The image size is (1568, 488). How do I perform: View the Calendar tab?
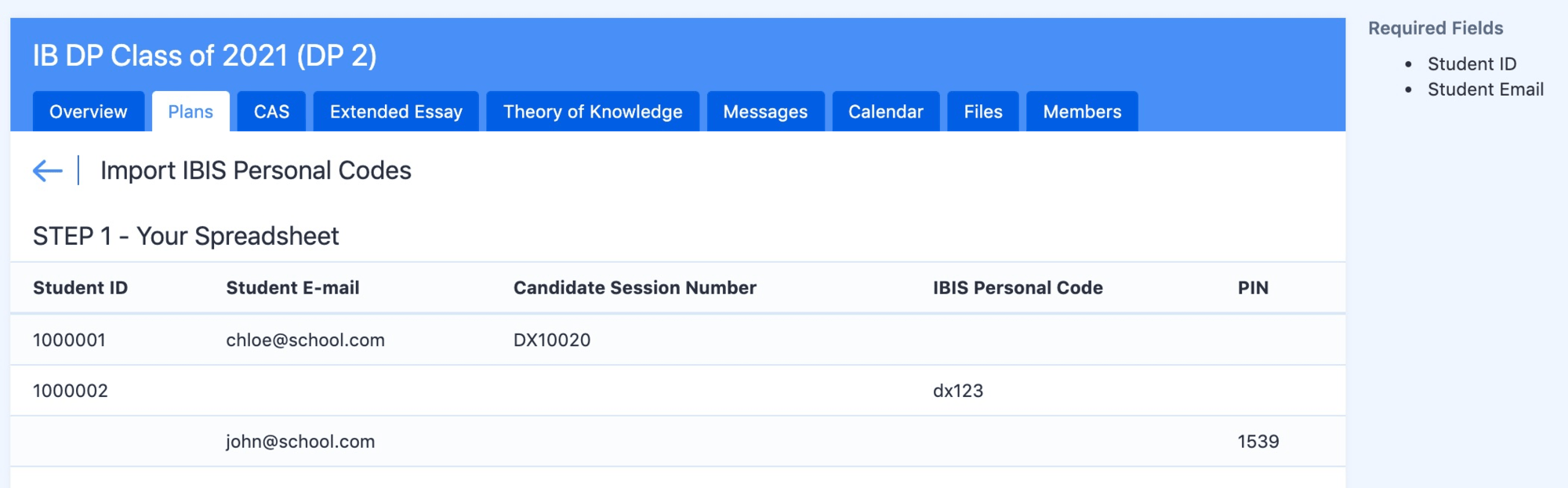(x=886, y=111)
